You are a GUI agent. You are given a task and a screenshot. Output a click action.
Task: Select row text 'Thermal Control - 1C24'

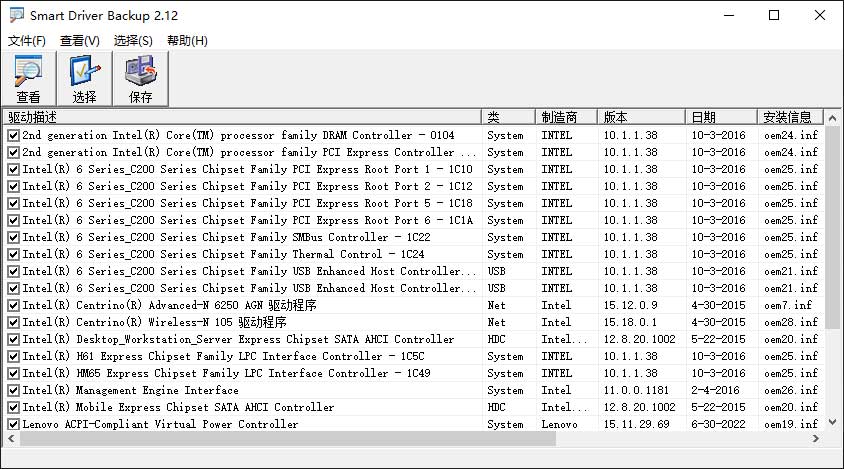(358, 254)
